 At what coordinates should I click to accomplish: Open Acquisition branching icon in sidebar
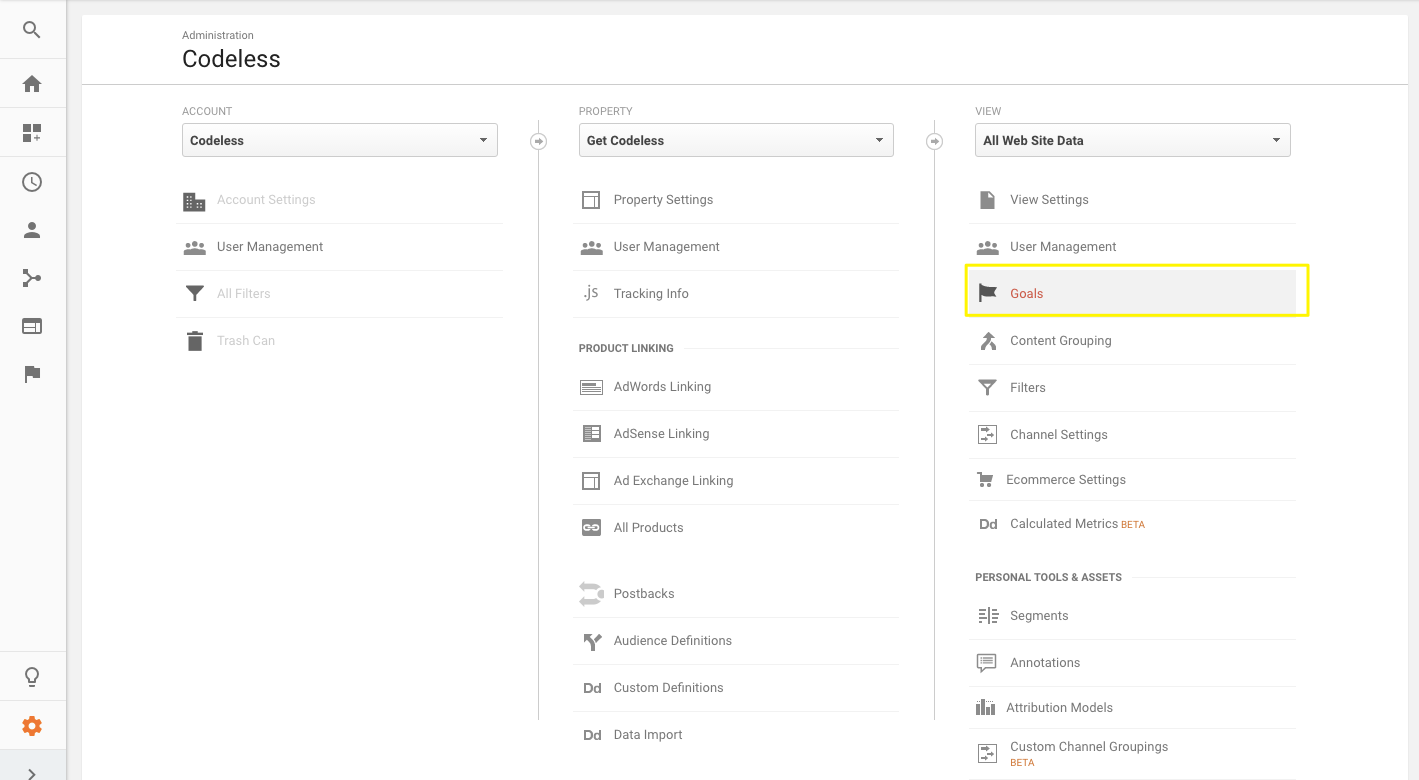[x=32, y=278]
